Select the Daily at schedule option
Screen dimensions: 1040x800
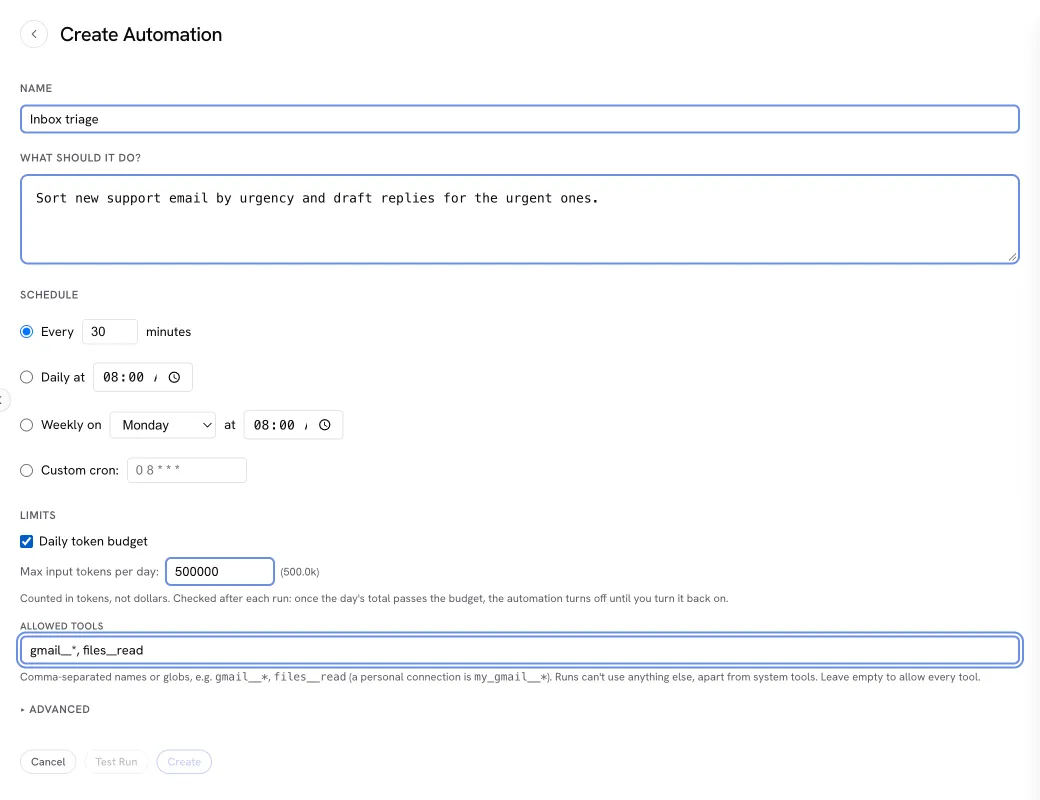27,377
